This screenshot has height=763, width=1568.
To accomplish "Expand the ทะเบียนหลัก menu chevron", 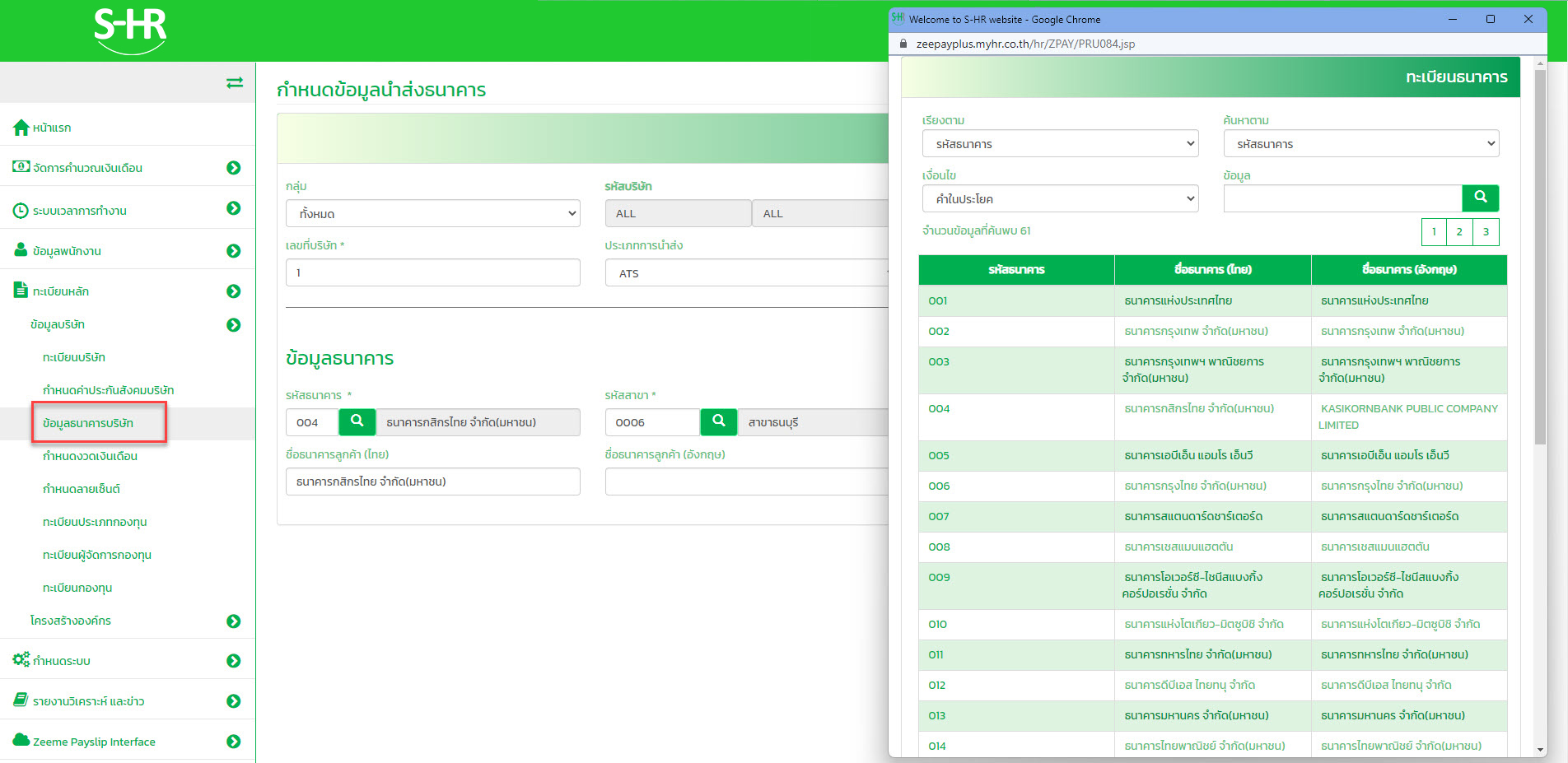I will coord(234,291).
